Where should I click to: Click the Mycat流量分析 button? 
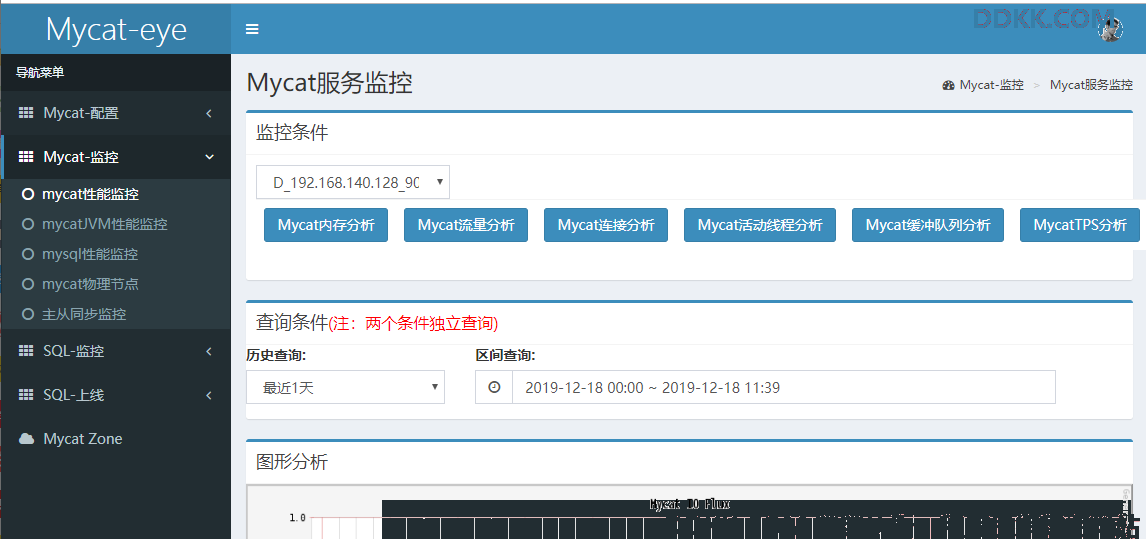click(466, 225)
